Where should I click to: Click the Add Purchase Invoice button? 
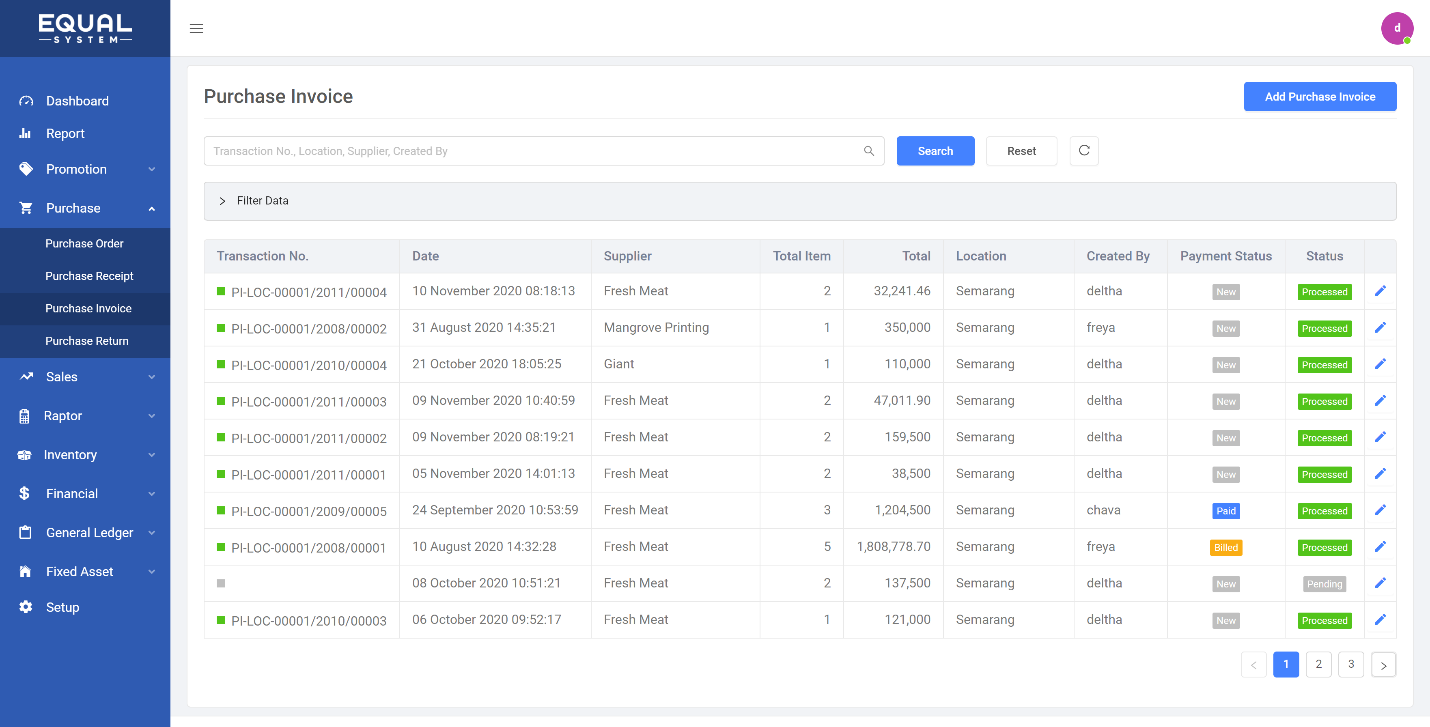click(x=1319, y=97)
